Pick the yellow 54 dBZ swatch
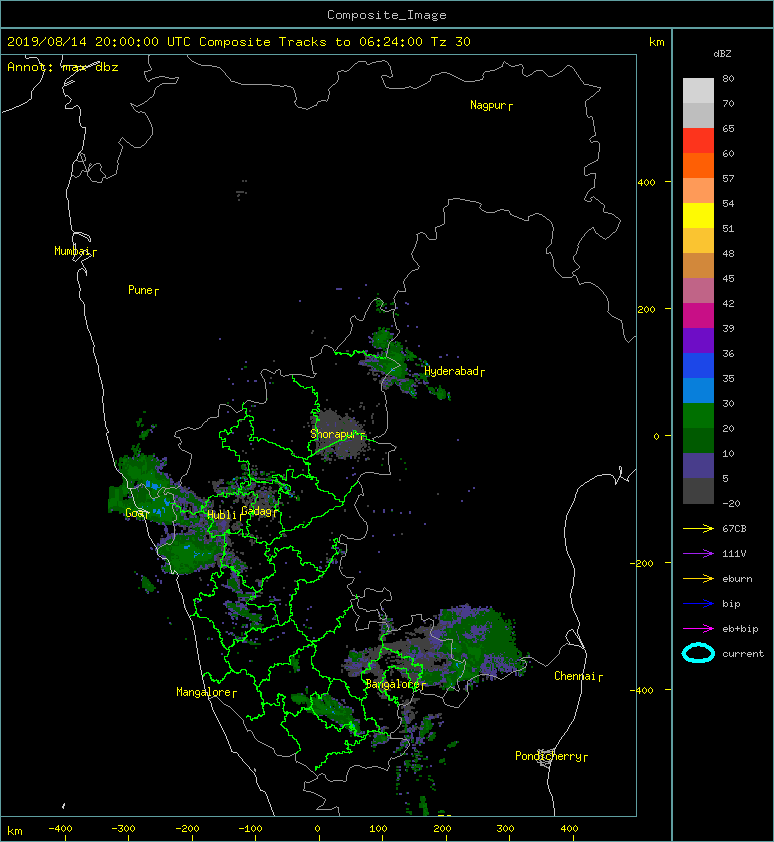The width and height of the screenshot is (774, 842). point(698,215)
